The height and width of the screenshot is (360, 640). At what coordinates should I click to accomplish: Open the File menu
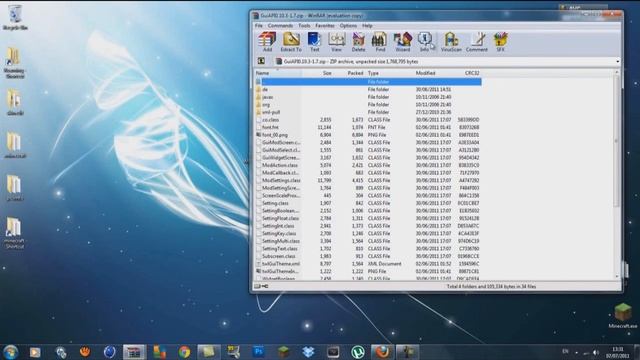click(259, 25)
